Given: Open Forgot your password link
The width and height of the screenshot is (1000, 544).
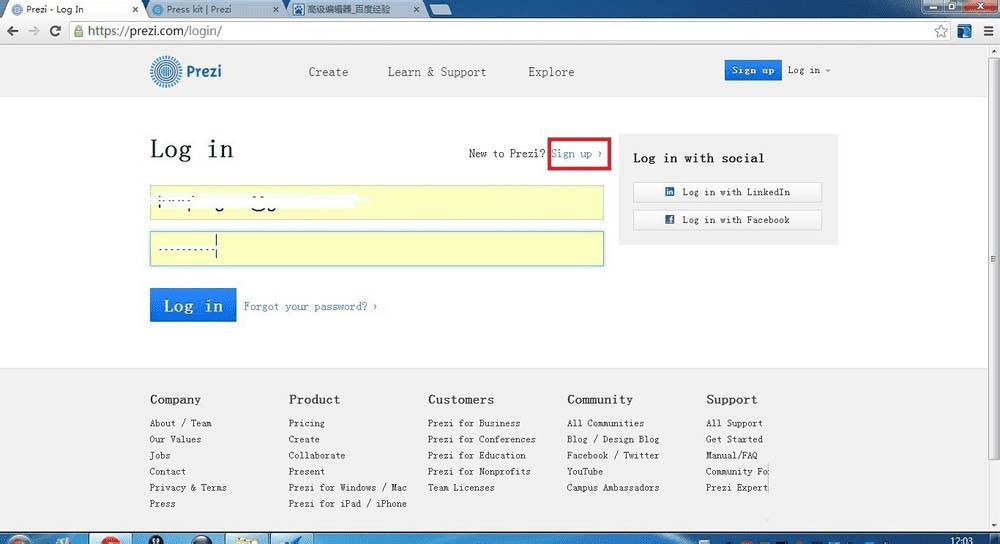Looking at the screenshot, I should pyautogui.click(x=310, y=307).
